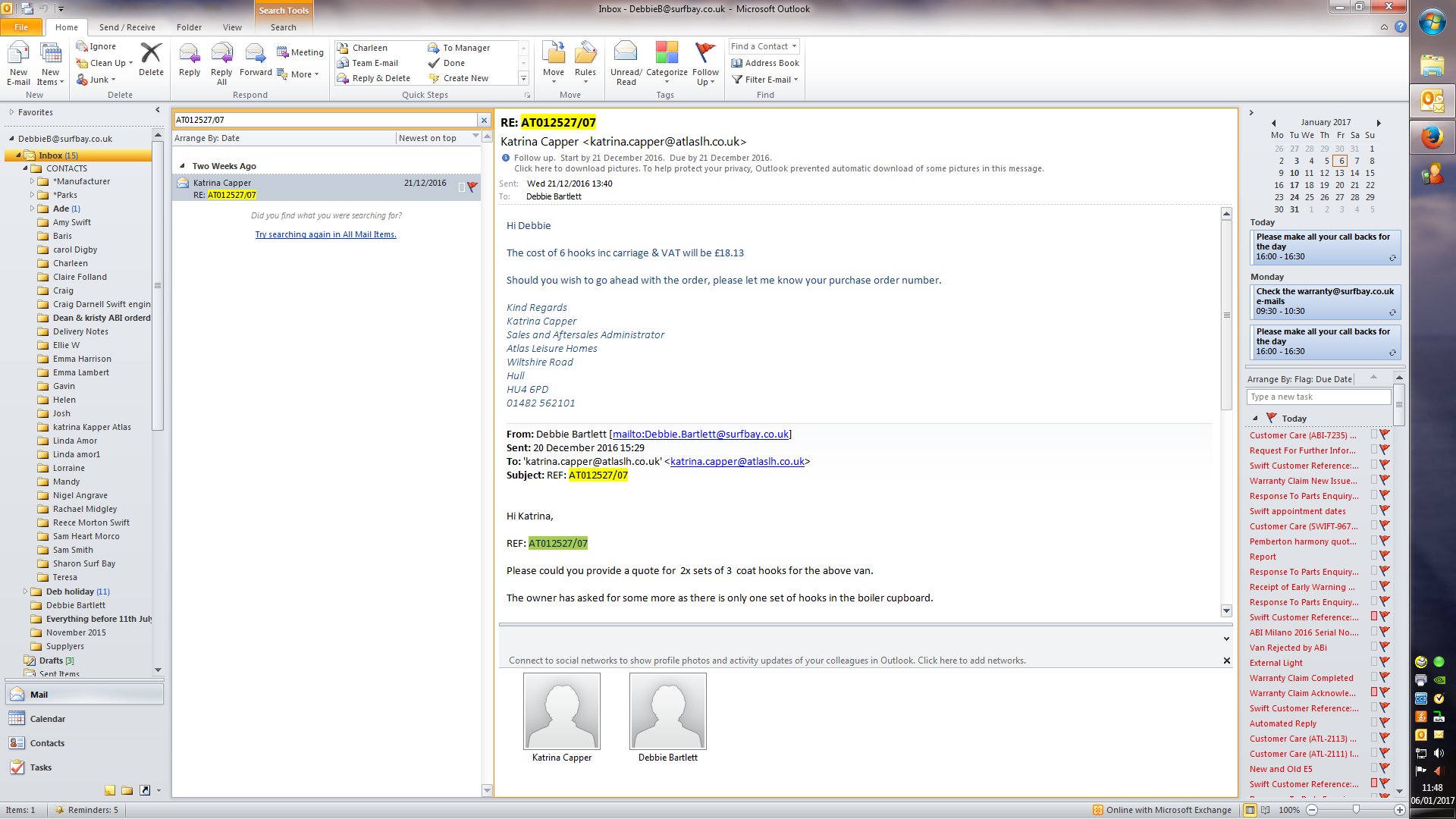Toggle the flag on Katrina Capper's message
The height and width of the screenshot is (819, 1456).
472,187
